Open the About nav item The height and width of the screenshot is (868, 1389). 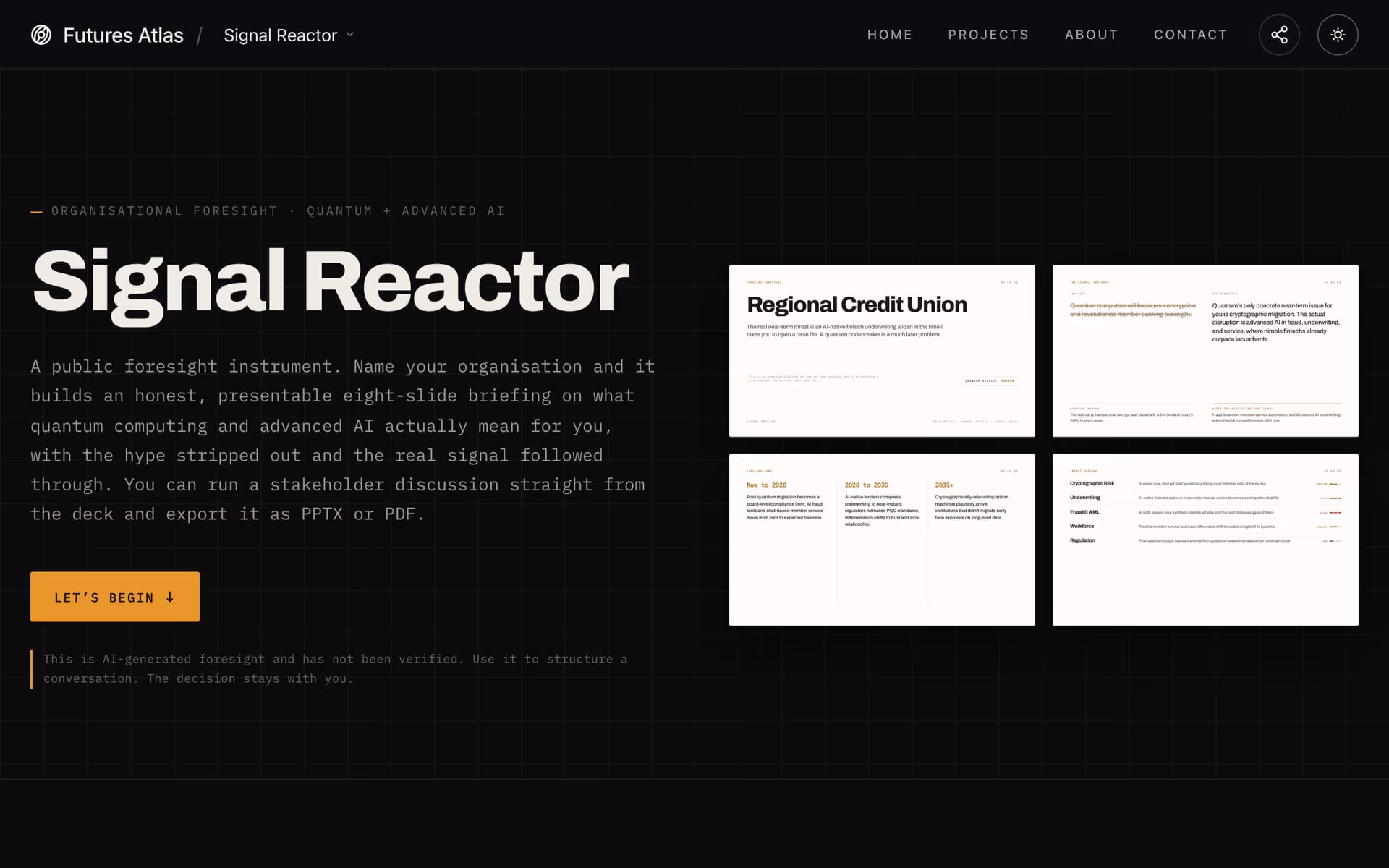pyautogui.click(x=1091, y=35)
